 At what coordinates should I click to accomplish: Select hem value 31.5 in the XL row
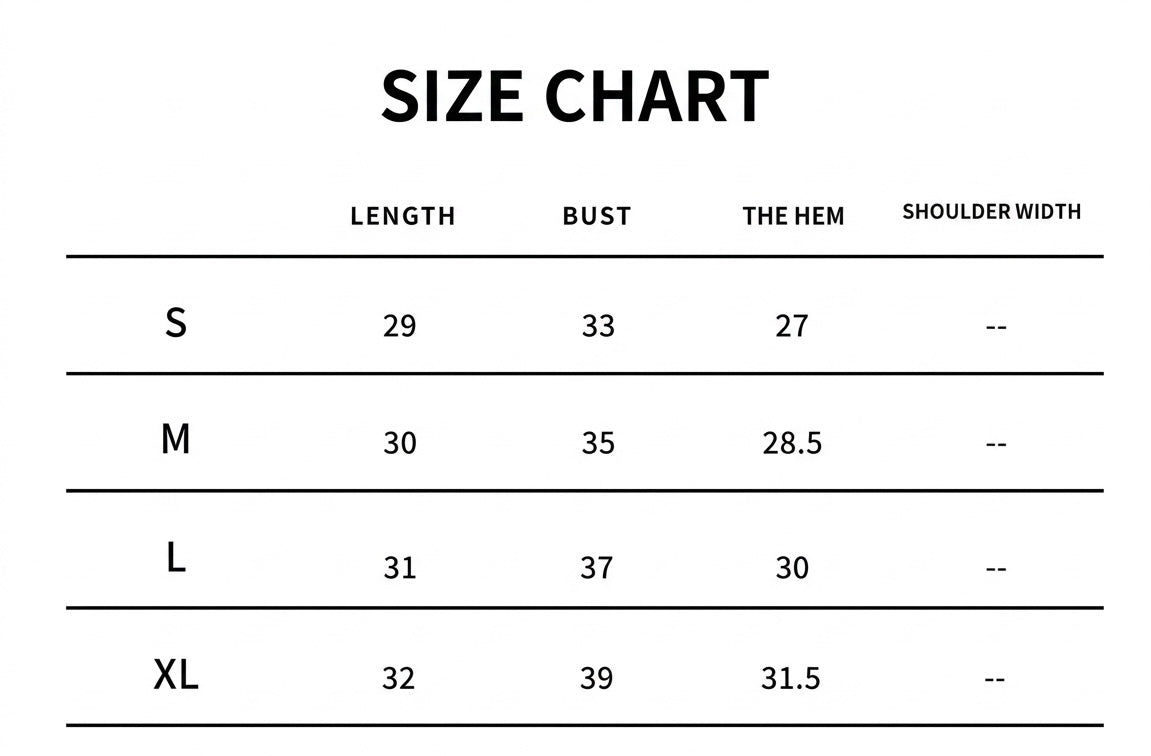point(791,678)
